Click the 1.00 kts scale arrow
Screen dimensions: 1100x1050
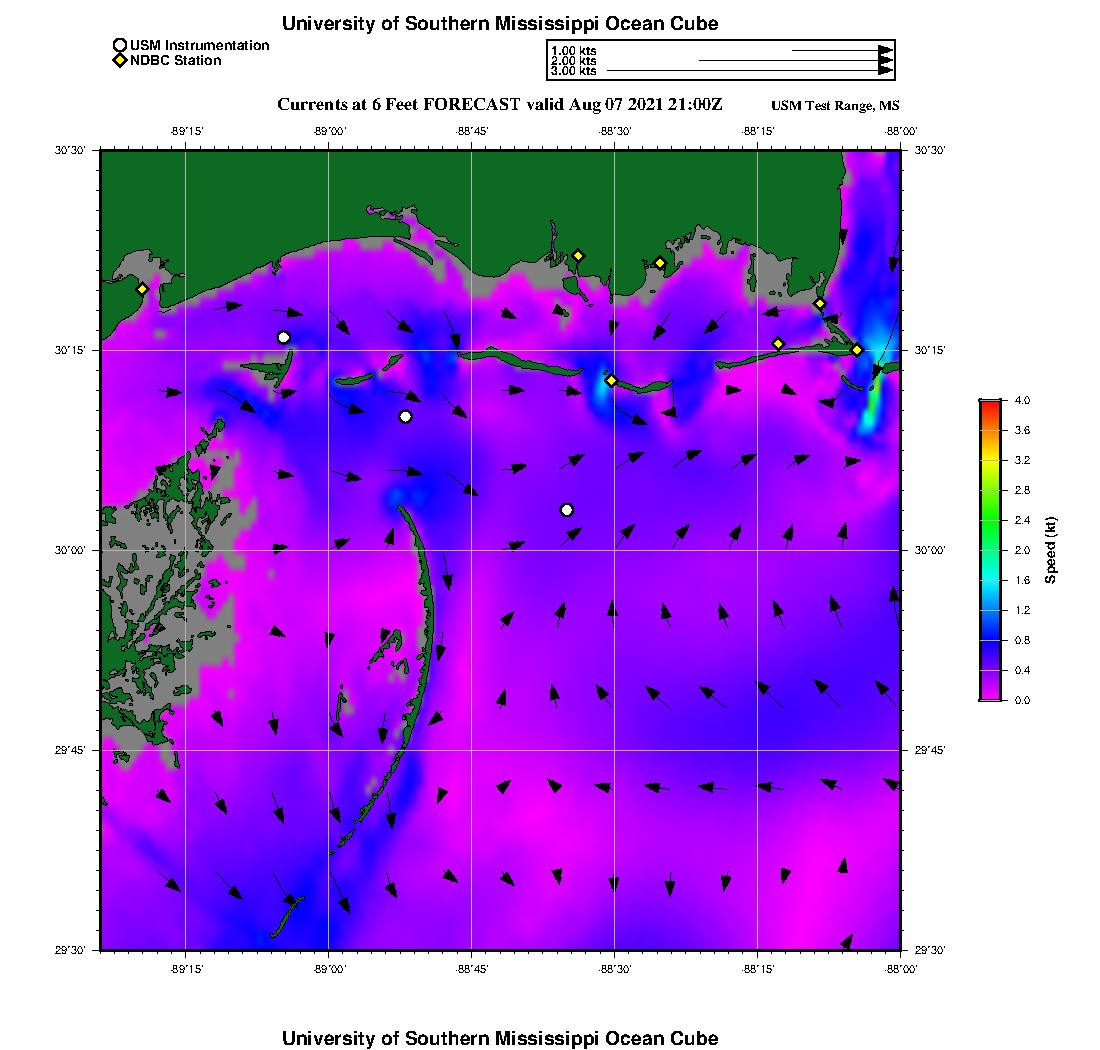click(x=841, y=50)
